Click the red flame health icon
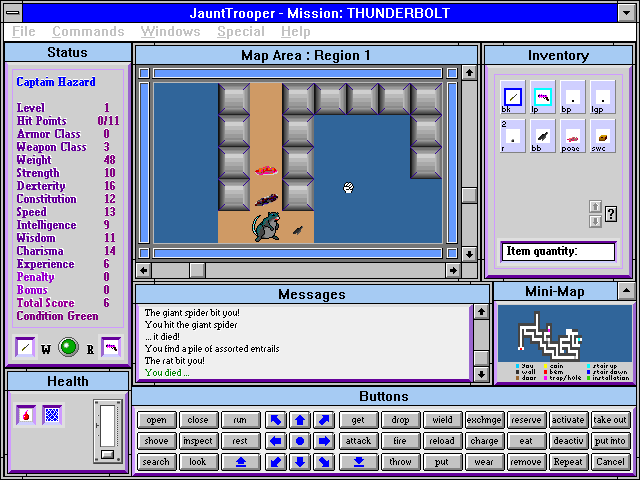Viewport: 640px width, 480px height. click(26, 415)
